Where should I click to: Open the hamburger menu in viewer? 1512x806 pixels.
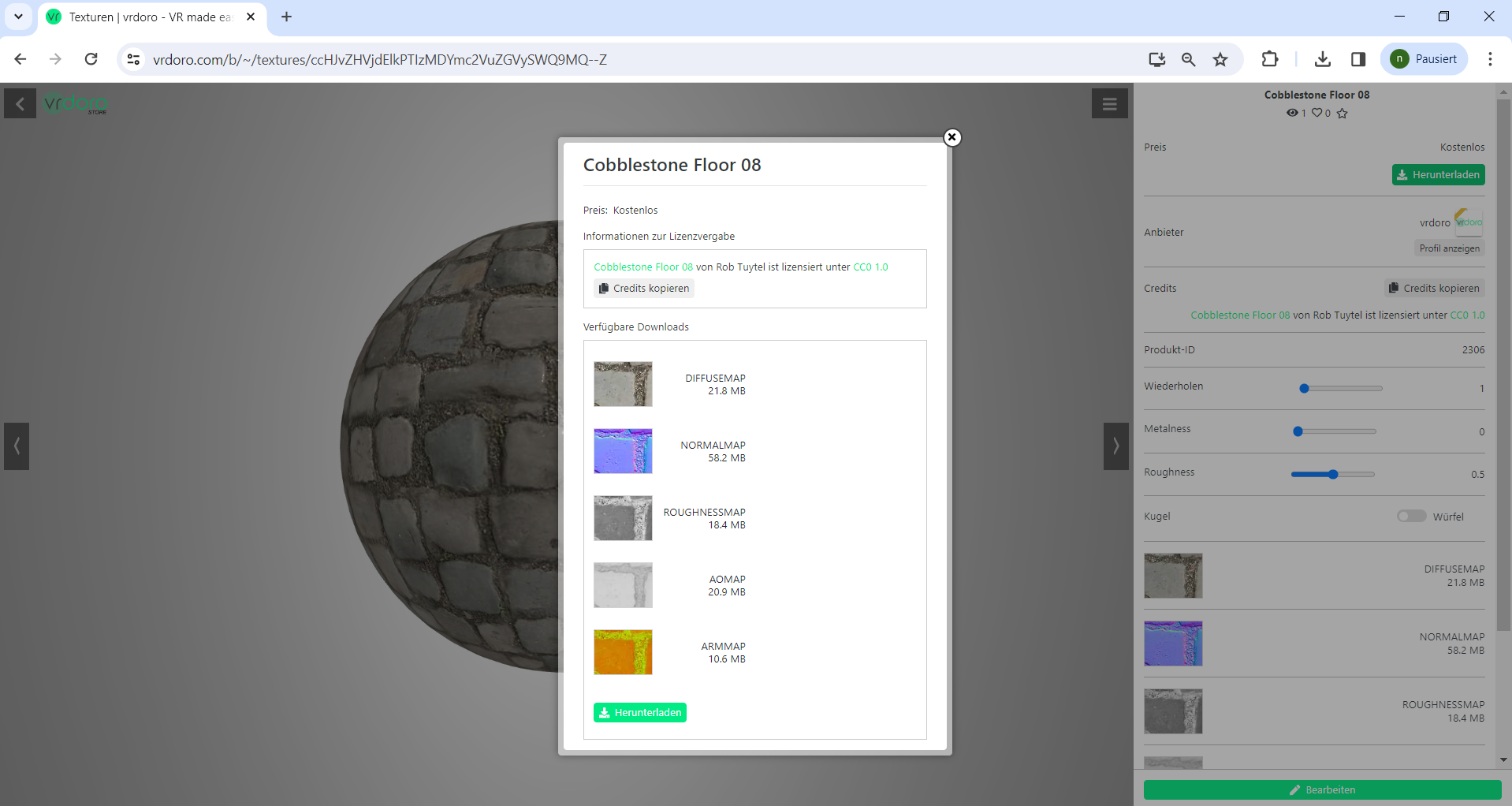(1109, 104)
